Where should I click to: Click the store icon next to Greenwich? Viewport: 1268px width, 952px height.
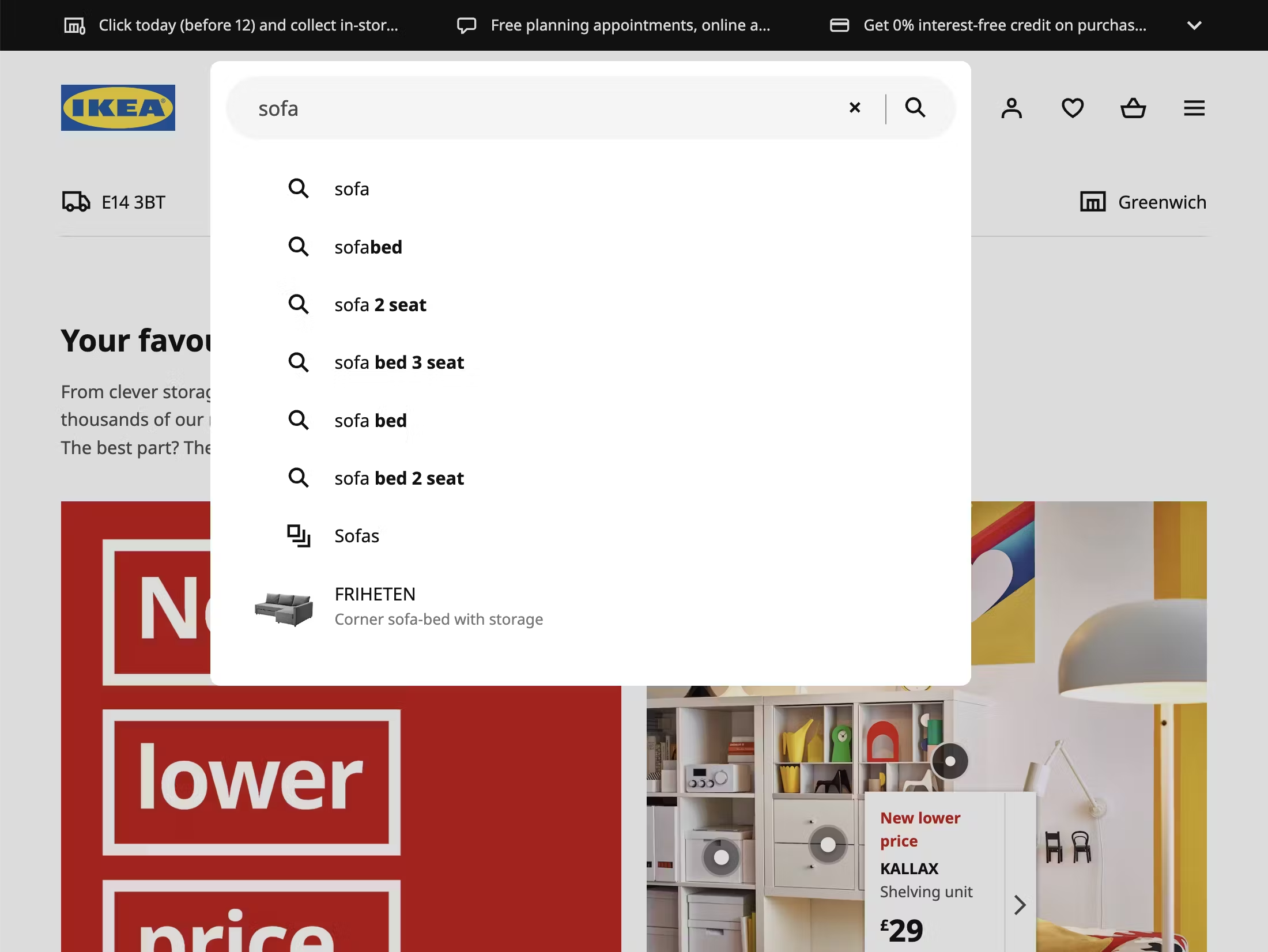1092,202
